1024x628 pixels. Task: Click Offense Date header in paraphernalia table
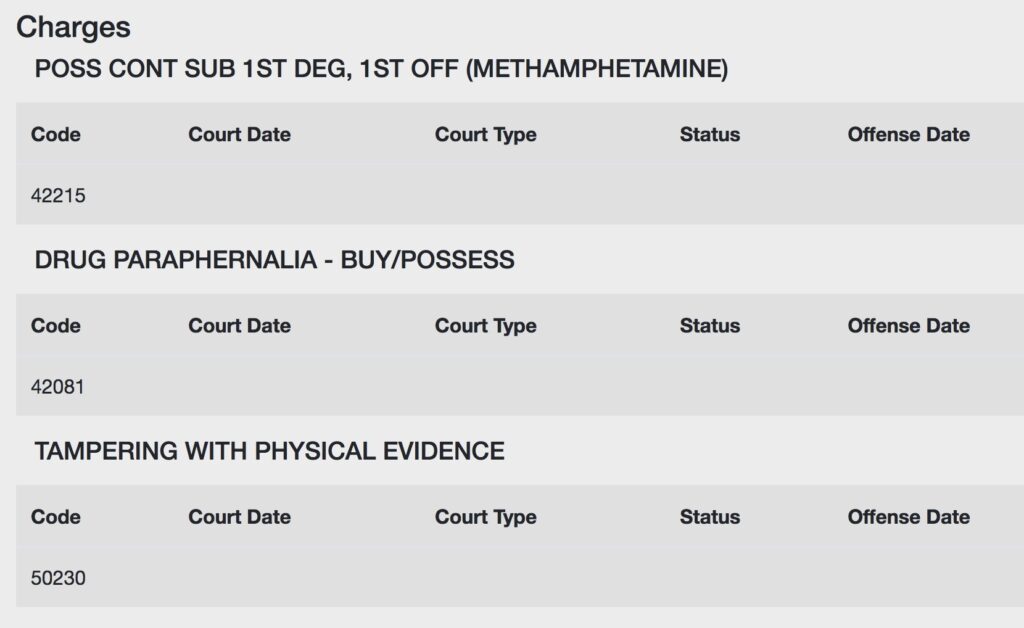coord(908,326)
